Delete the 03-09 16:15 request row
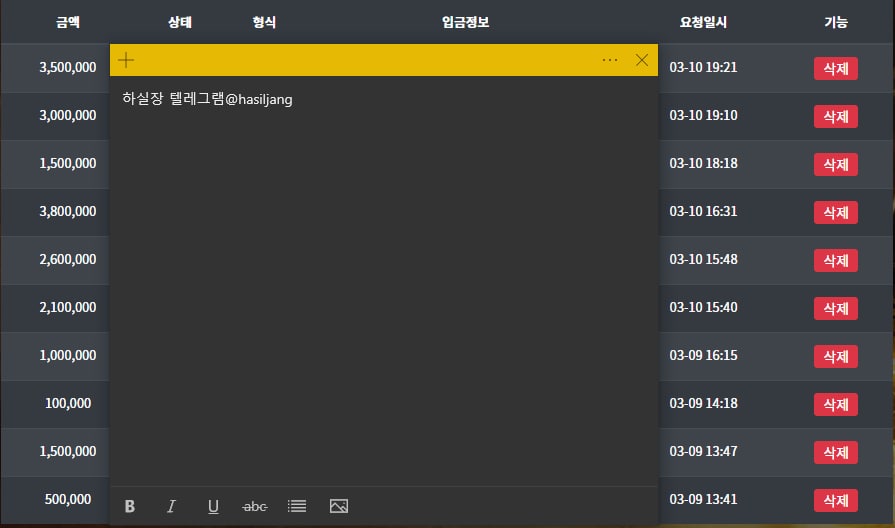This screenshot has width=895, height=528. 836,356
